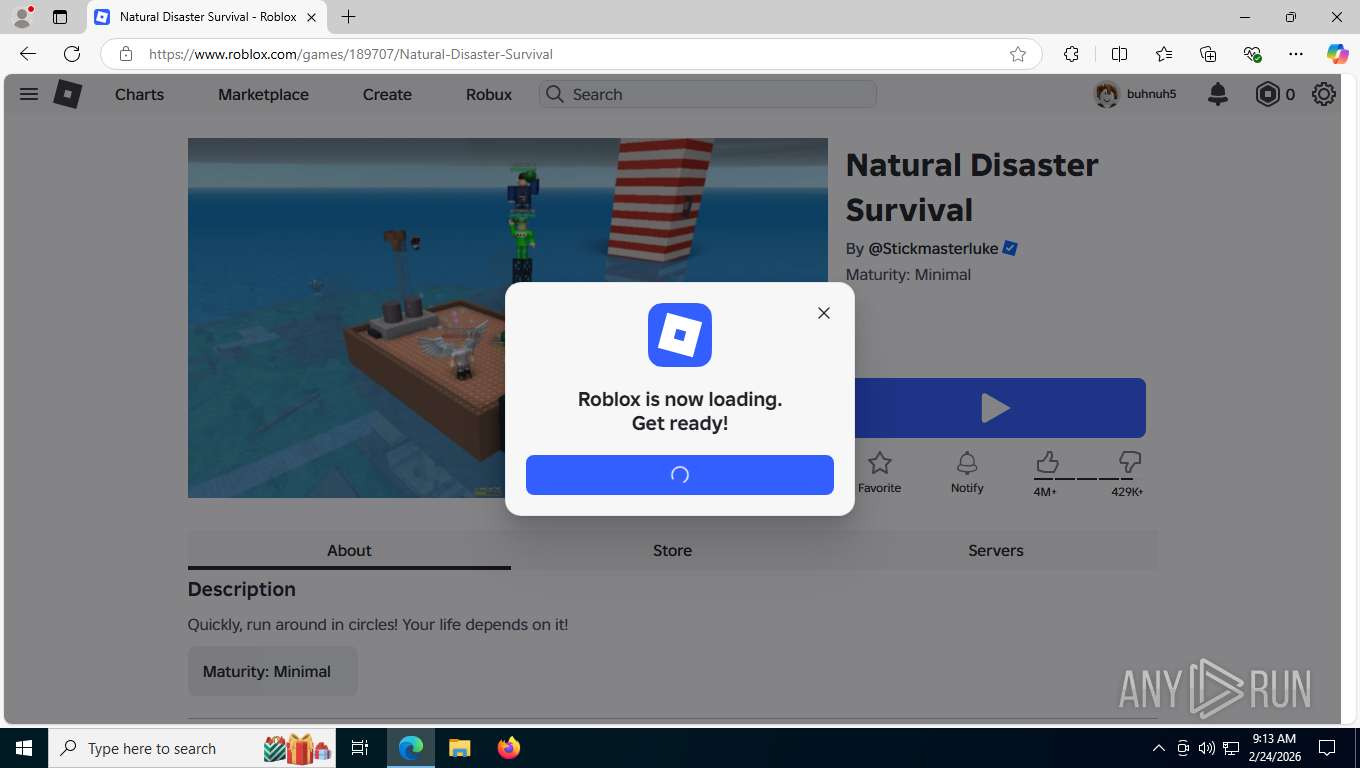Switch to the Store tab

672,550
